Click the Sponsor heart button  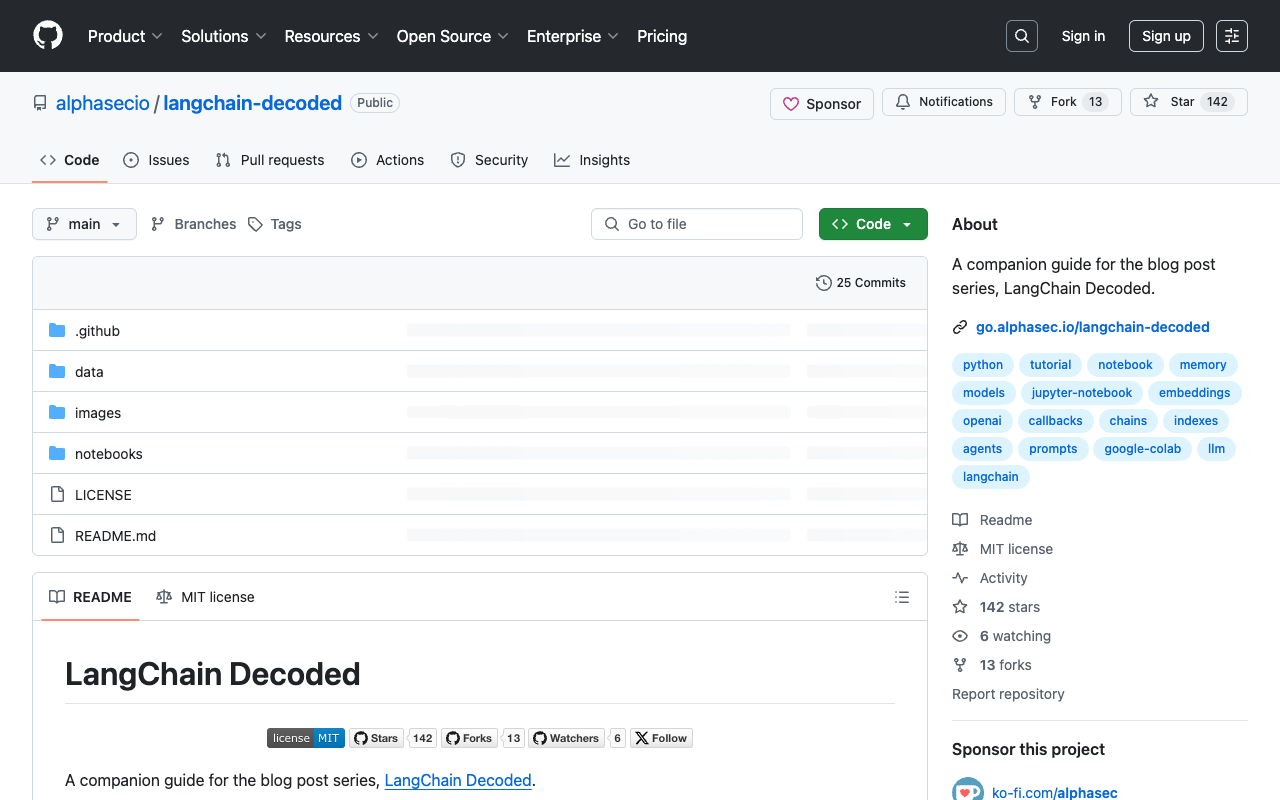click(x=822, y=104)
